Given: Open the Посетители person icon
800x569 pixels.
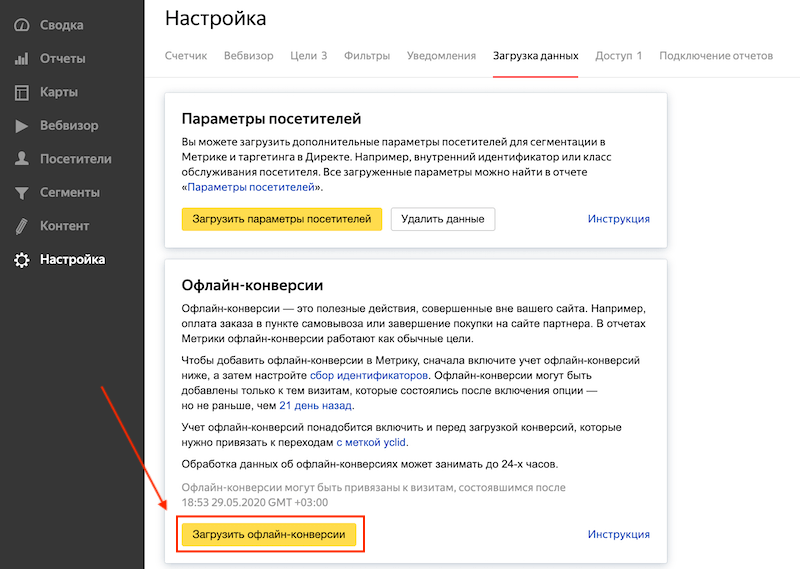Looking at the screenshot, I should [x=21, y=159].
